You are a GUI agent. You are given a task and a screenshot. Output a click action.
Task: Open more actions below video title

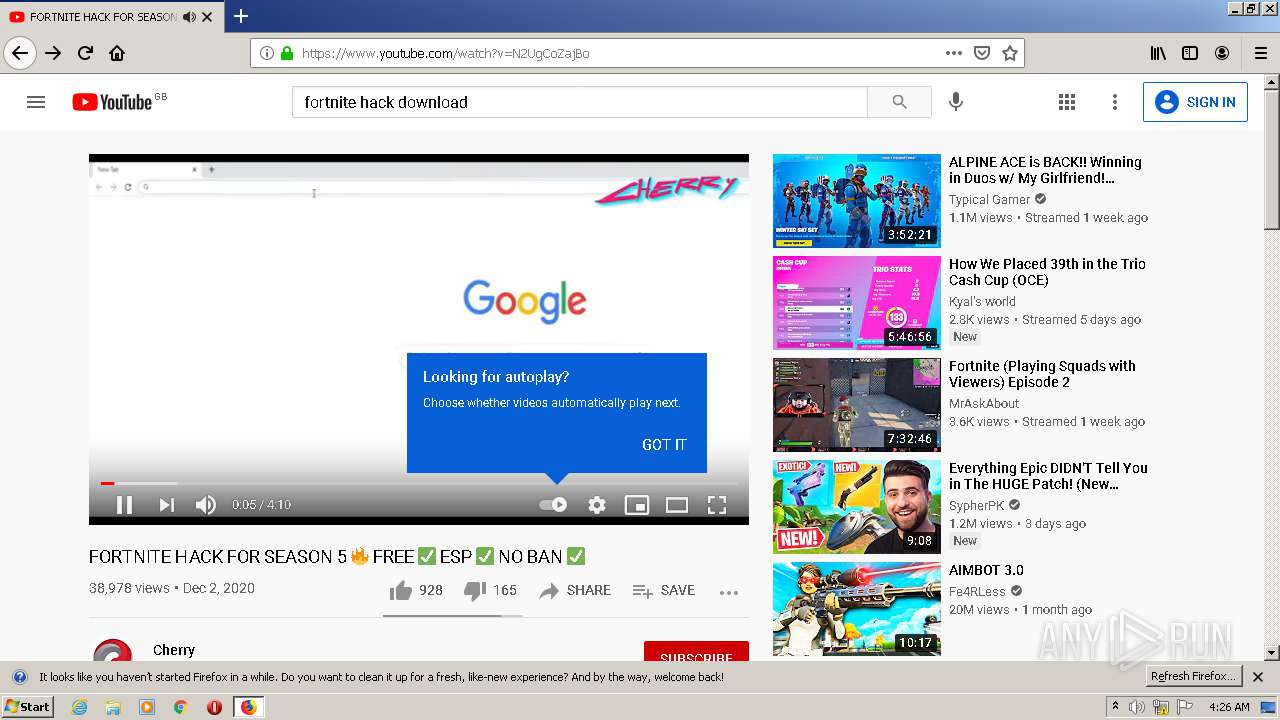click(729, 592)
